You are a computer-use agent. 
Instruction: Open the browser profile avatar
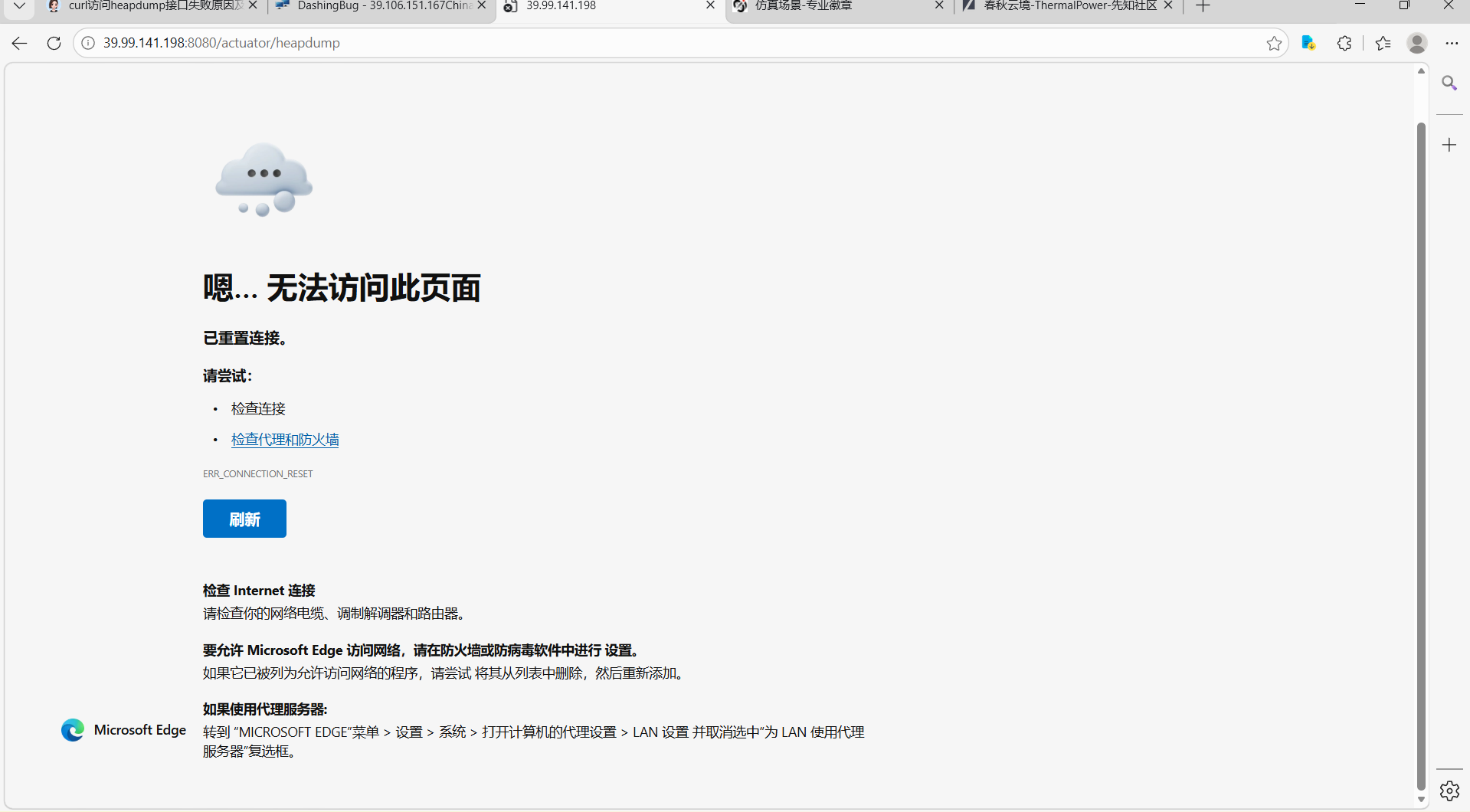(x=1416, y=43)
